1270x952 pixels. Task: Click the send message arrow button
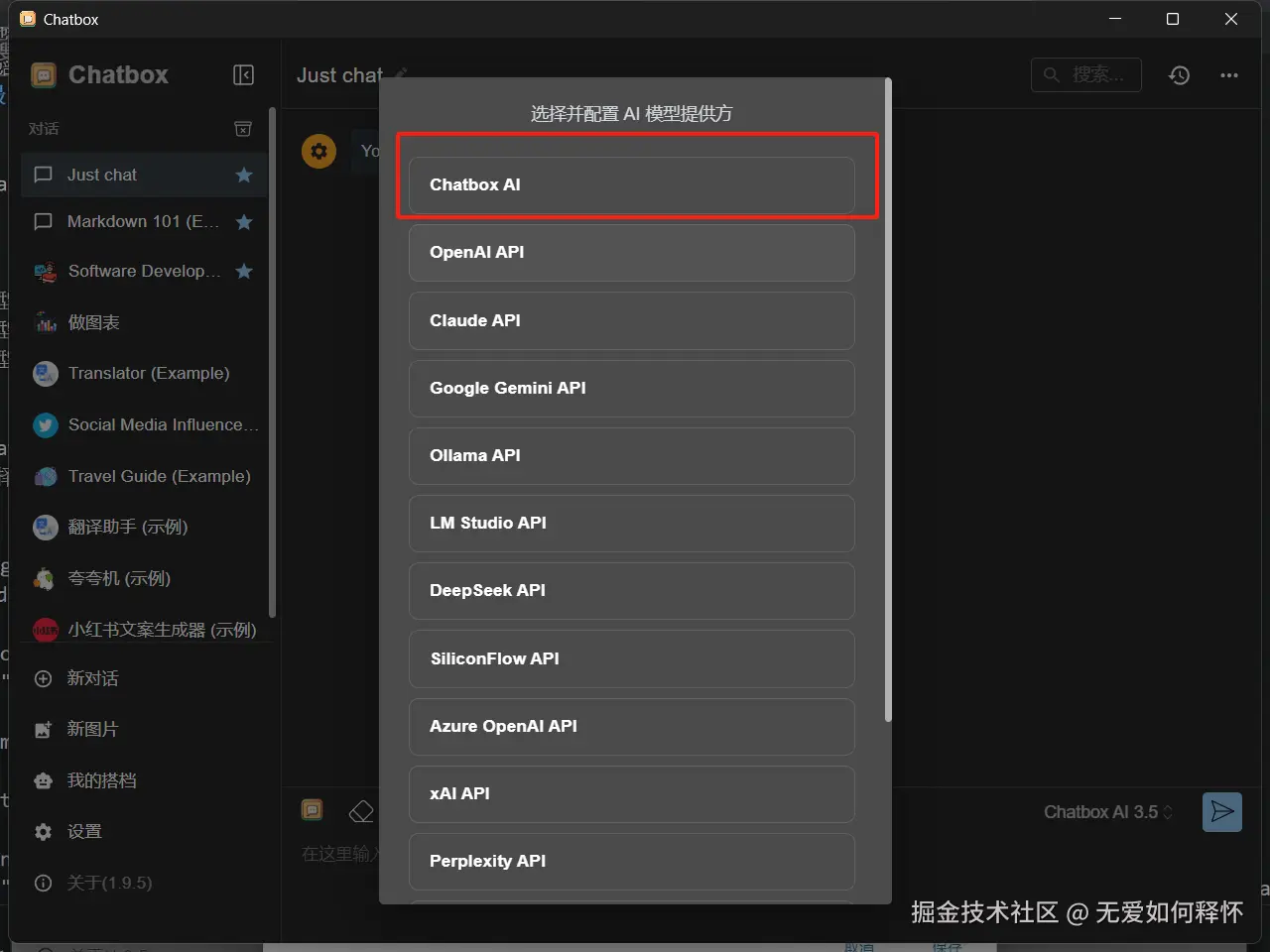coord(1222,812)
